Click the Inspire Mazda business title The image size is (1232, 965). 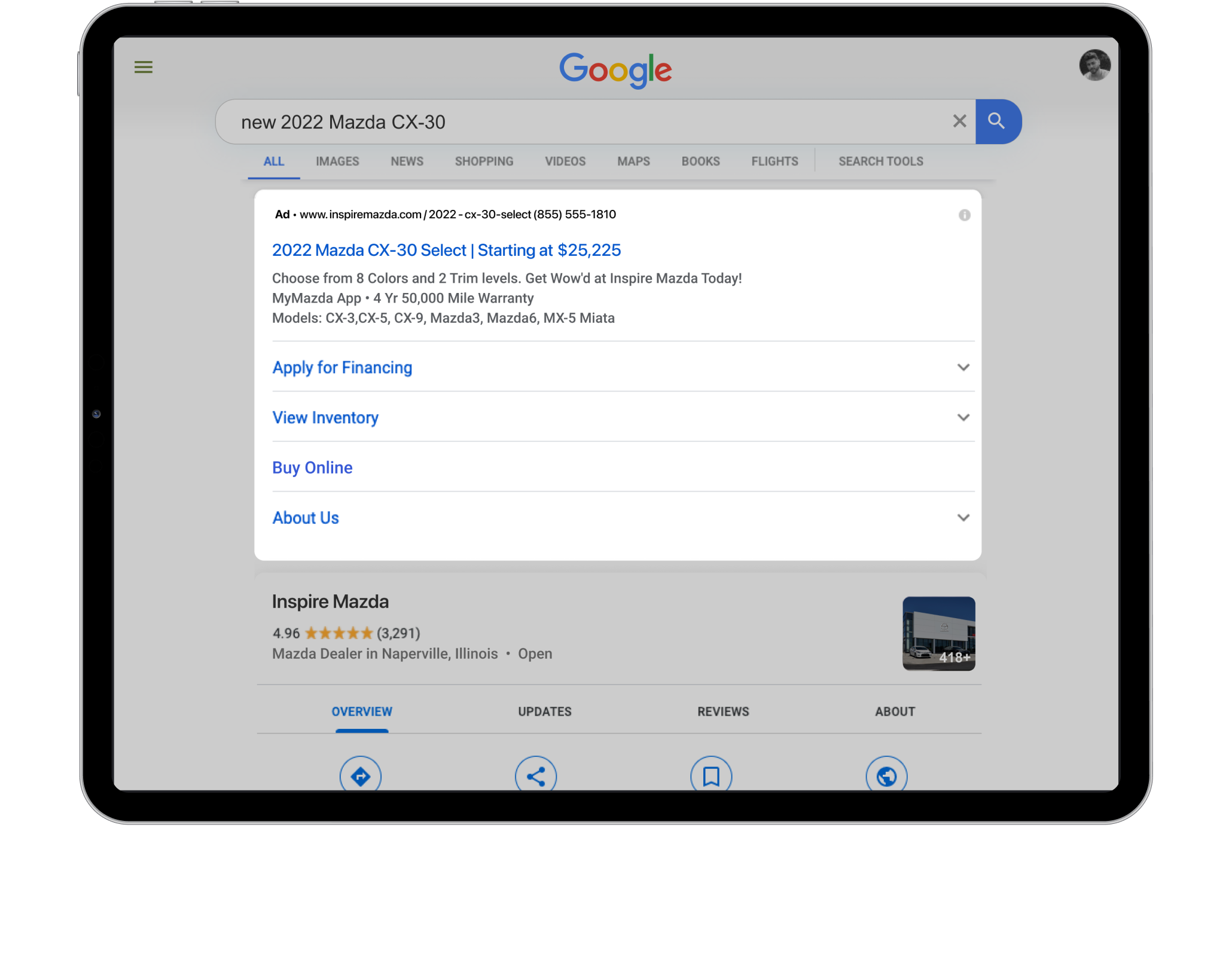pos(330,601)
